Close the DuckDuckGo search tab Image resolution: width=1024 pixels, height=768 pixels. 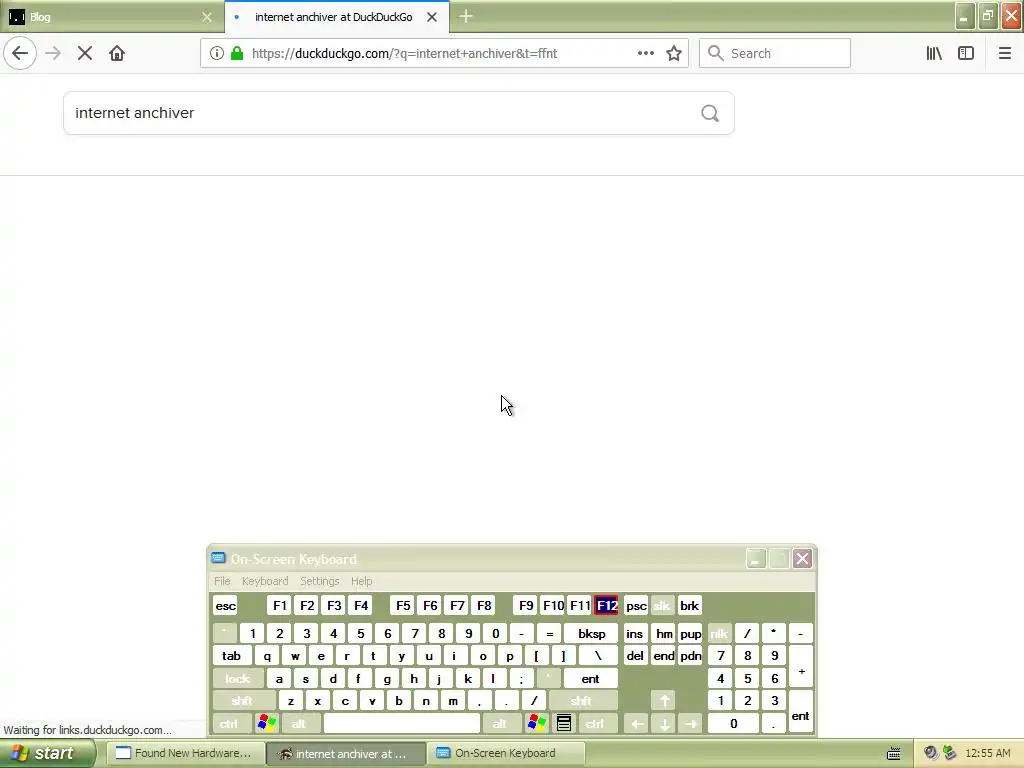click(x=432, y=17)
